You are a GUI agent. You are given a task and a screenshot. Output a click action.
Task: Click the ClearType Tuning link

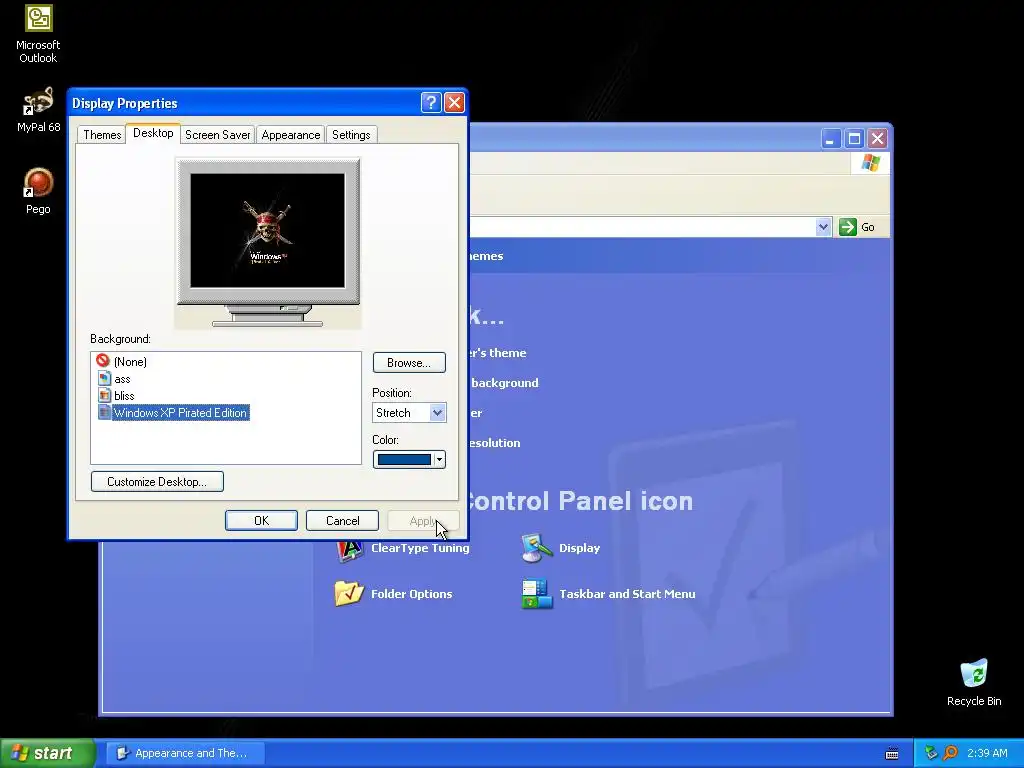pos(420,548)
